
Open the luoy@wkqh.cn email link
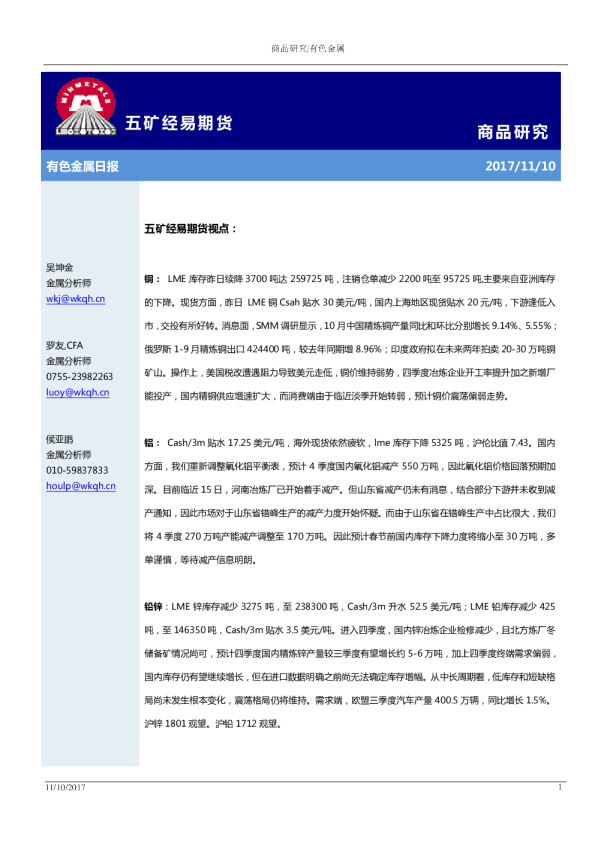(77, 392)
